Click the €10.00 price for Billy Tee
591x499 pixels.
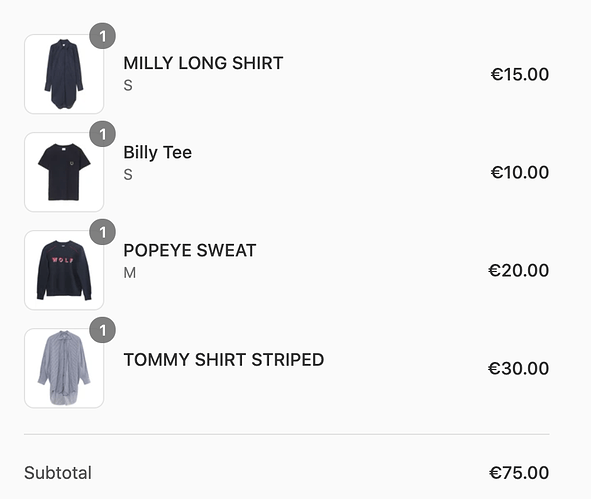point(519,172)
